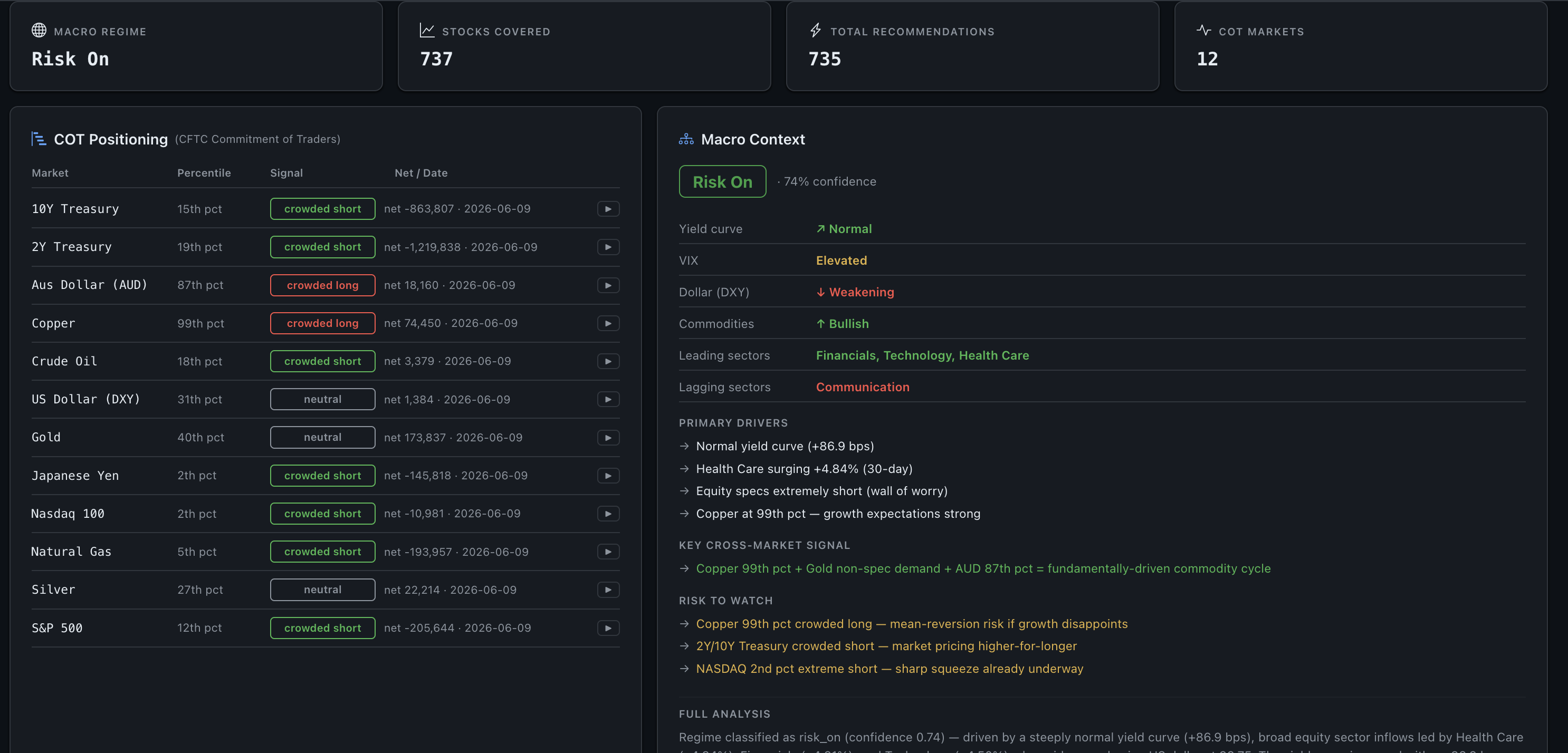Click the Risk On regime badge
The width and height of the screenshot is (1568, 753).
722,181
